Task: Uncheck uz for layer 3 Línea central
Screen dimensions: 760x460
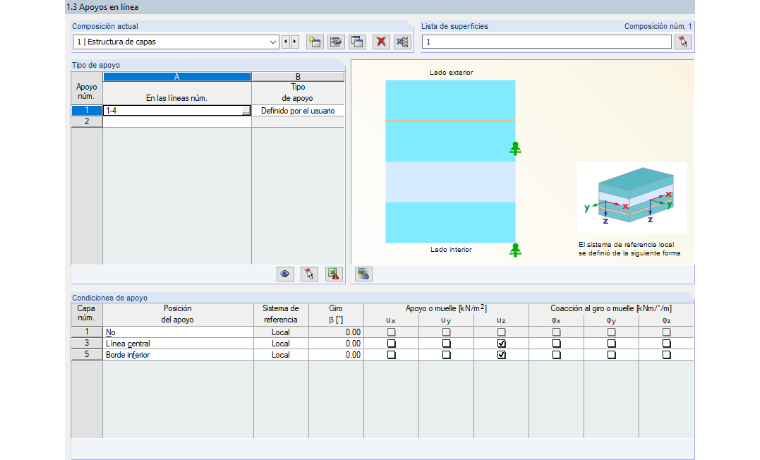Action: (501, 344)
